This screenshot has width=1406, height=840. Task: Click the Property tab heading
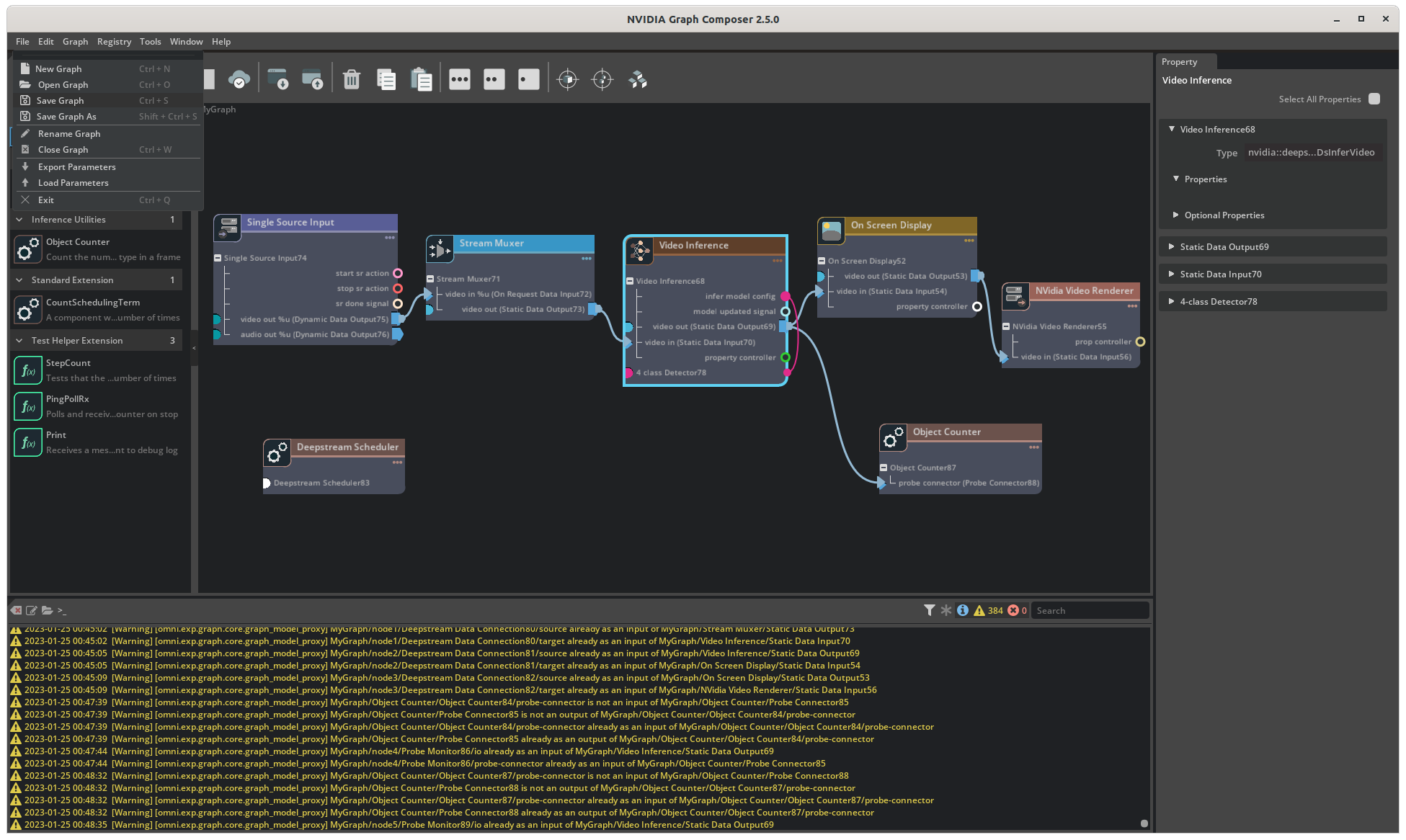1180,62
